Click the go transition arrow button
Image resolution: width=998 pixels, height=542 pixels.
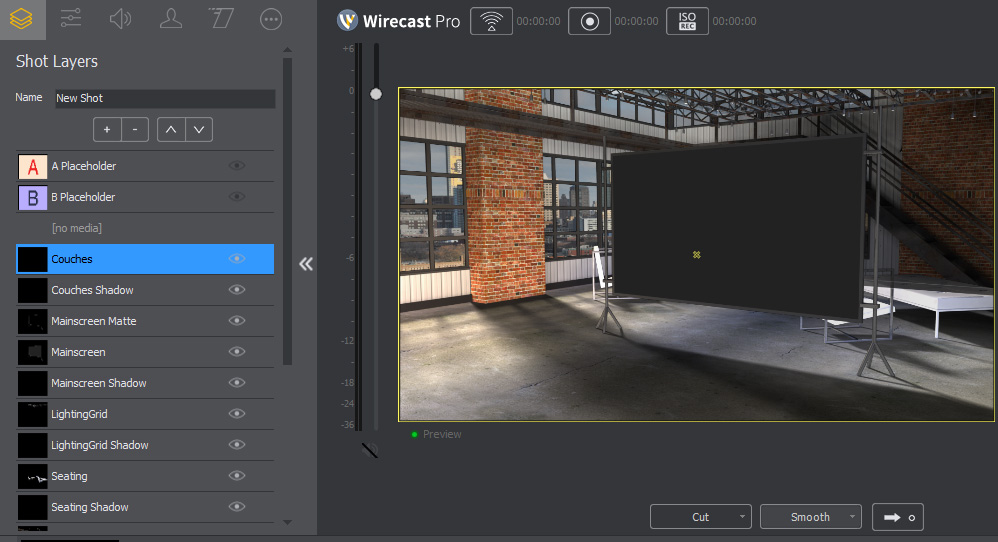(x=897, y=517)
